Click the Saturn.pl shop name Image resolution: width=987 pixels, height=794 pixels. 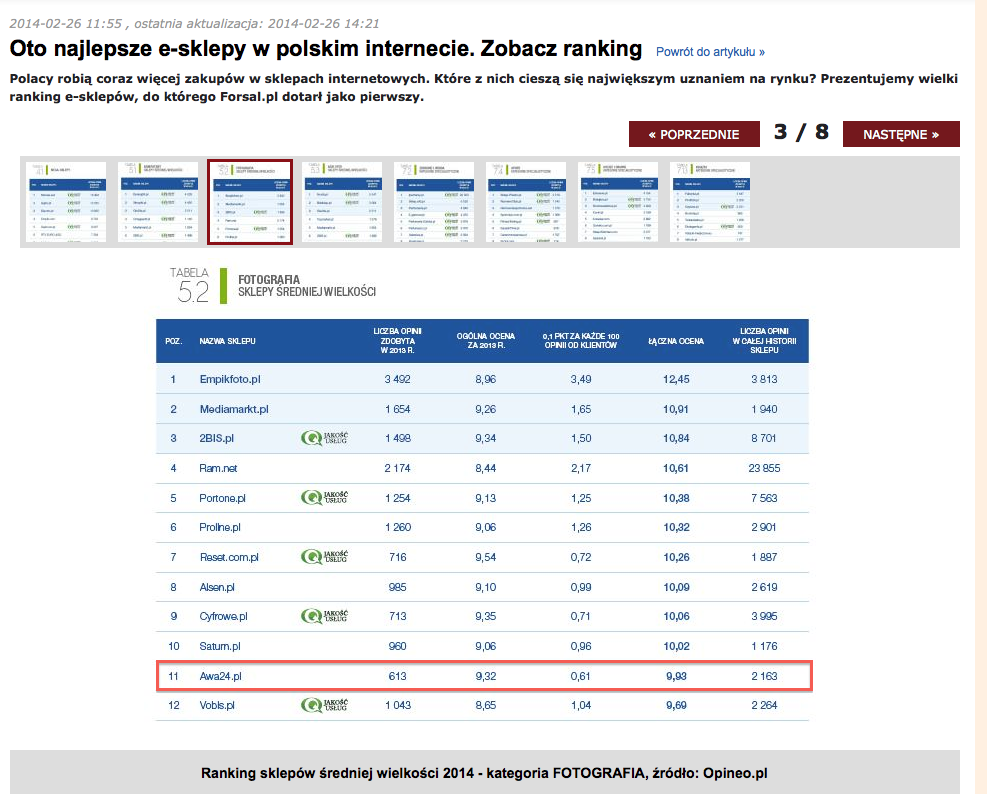(220, 646)
